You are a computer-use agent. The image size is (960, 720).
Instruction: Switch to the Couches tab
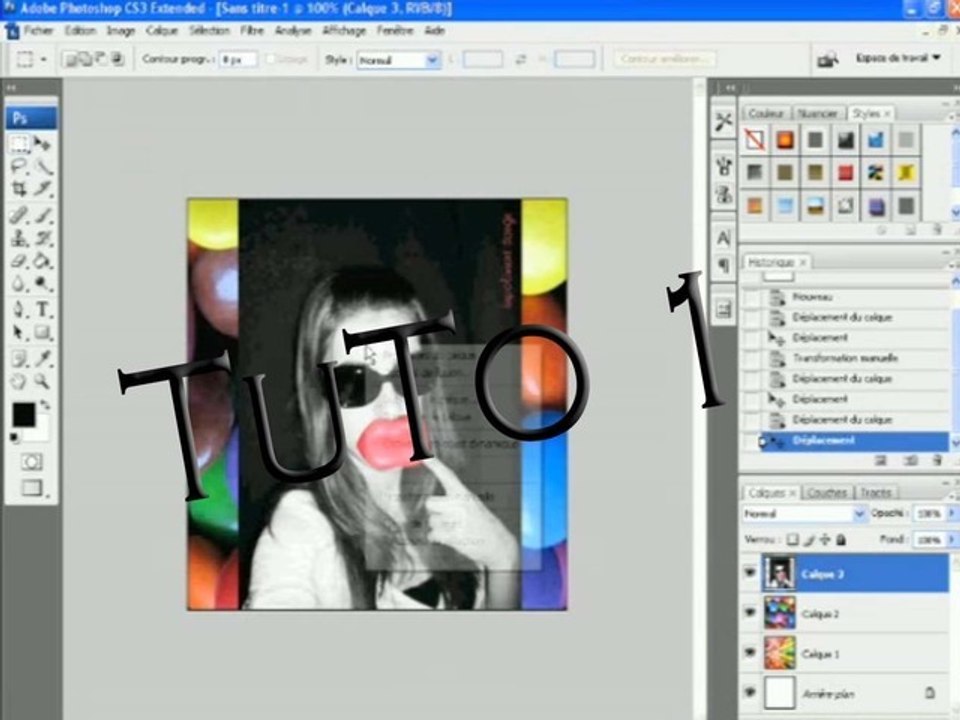click(x=827, y=493)
